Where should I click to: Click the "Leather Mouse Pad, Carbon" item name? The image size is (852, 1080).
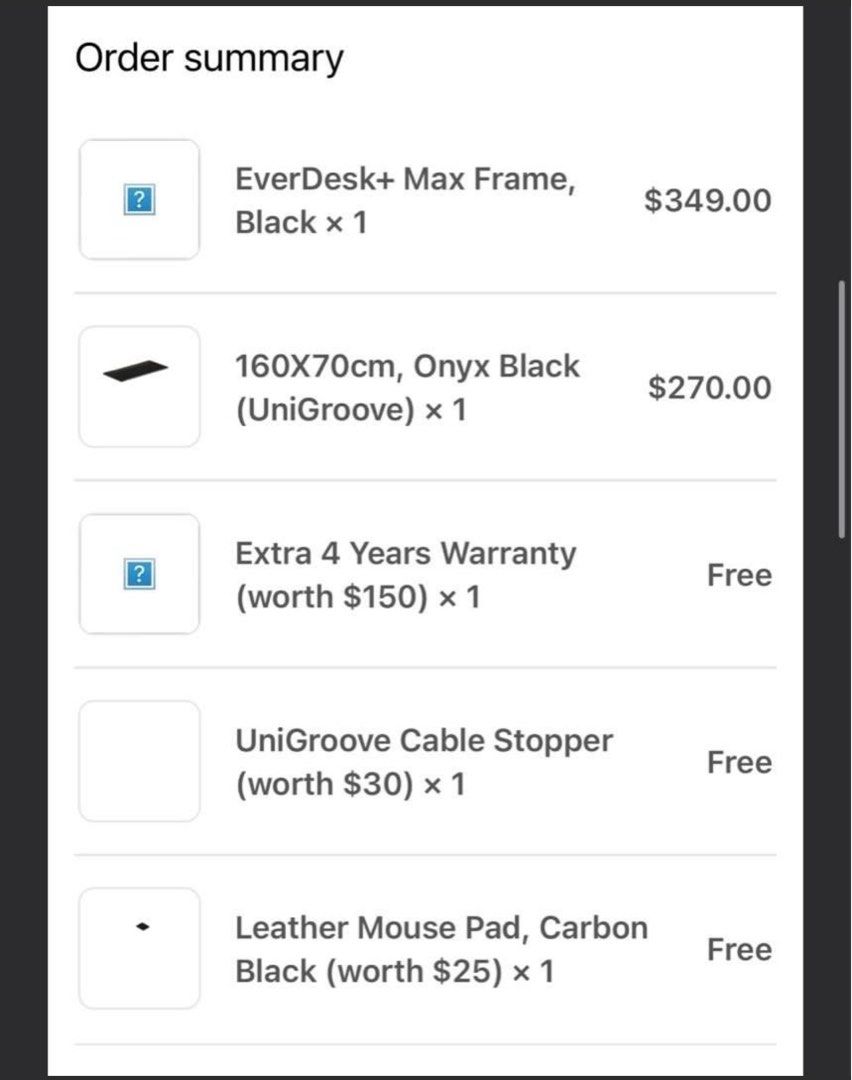(x=441, y=928)
